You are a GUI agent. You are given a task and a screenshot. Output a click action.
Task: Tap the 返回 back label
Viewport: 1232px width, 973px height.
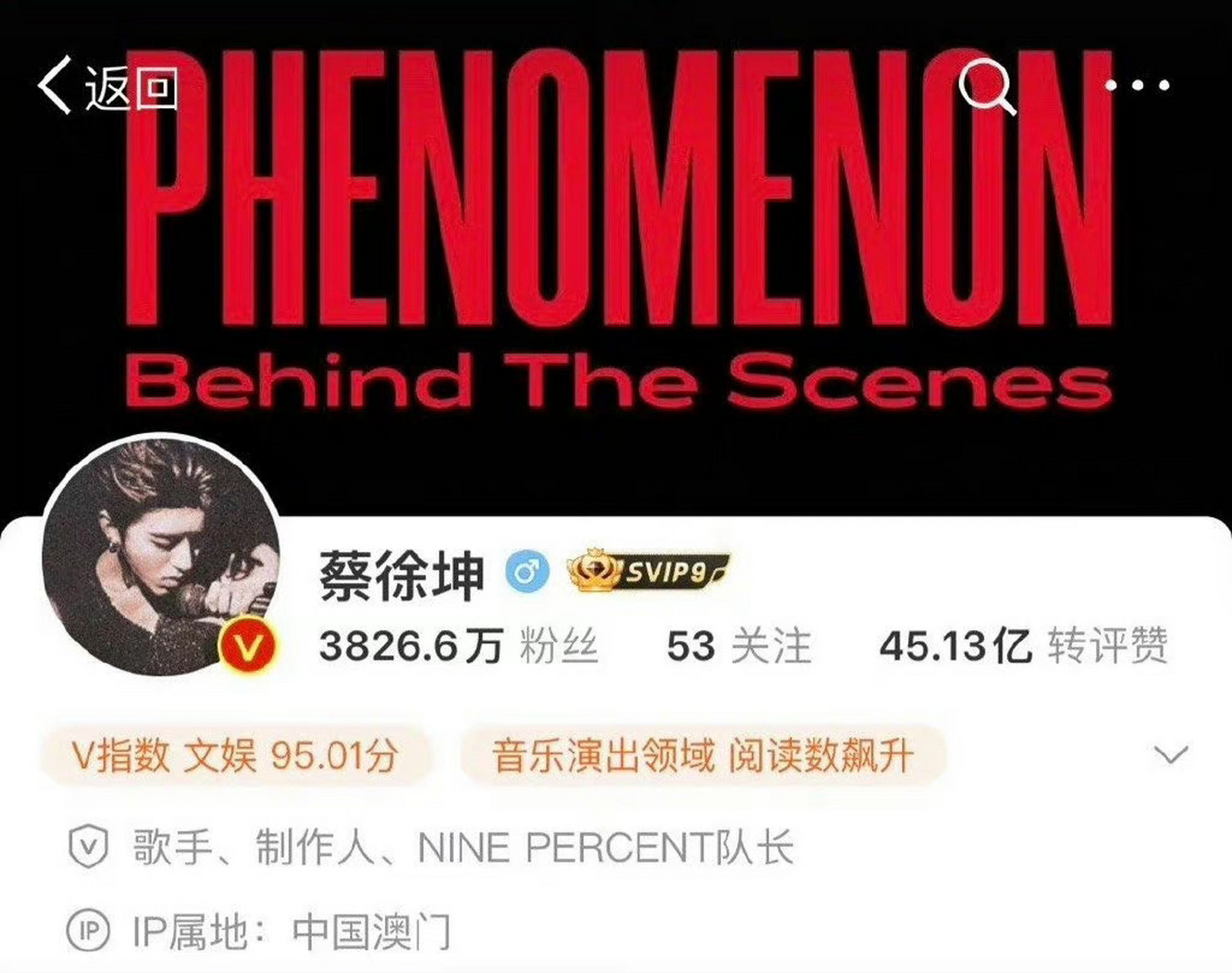point(131,87)
